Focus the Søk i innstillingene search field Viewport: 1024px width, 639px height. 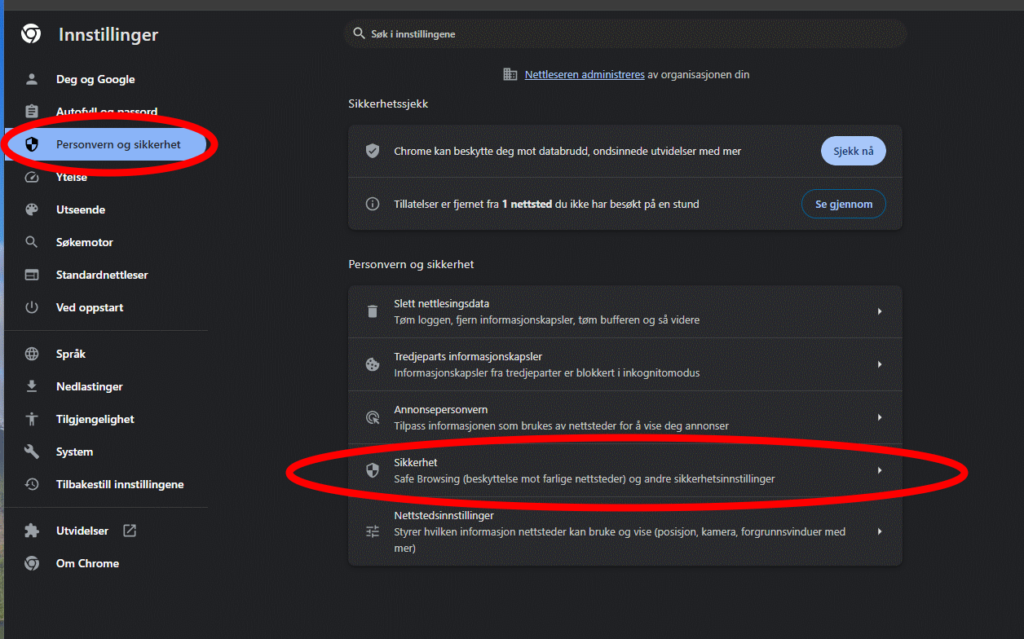625,33
